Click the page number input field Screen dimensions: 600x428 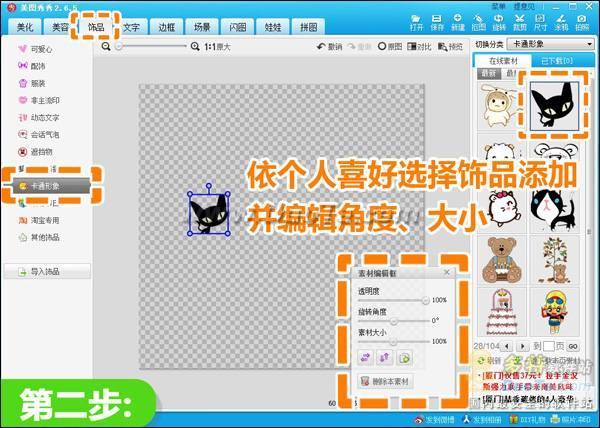tap(548, 347)
